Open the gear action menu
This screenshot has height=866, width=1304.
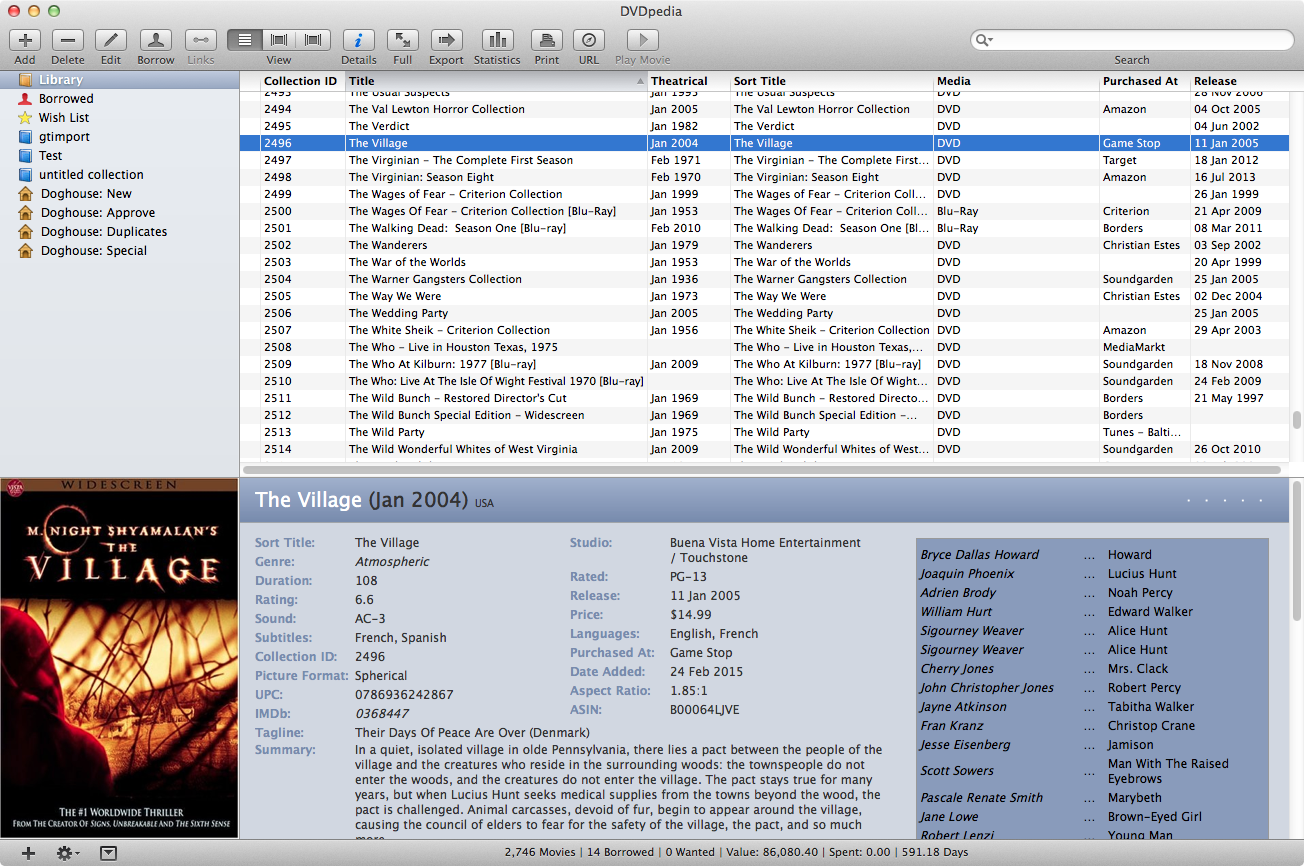click(x=68, y=853)
